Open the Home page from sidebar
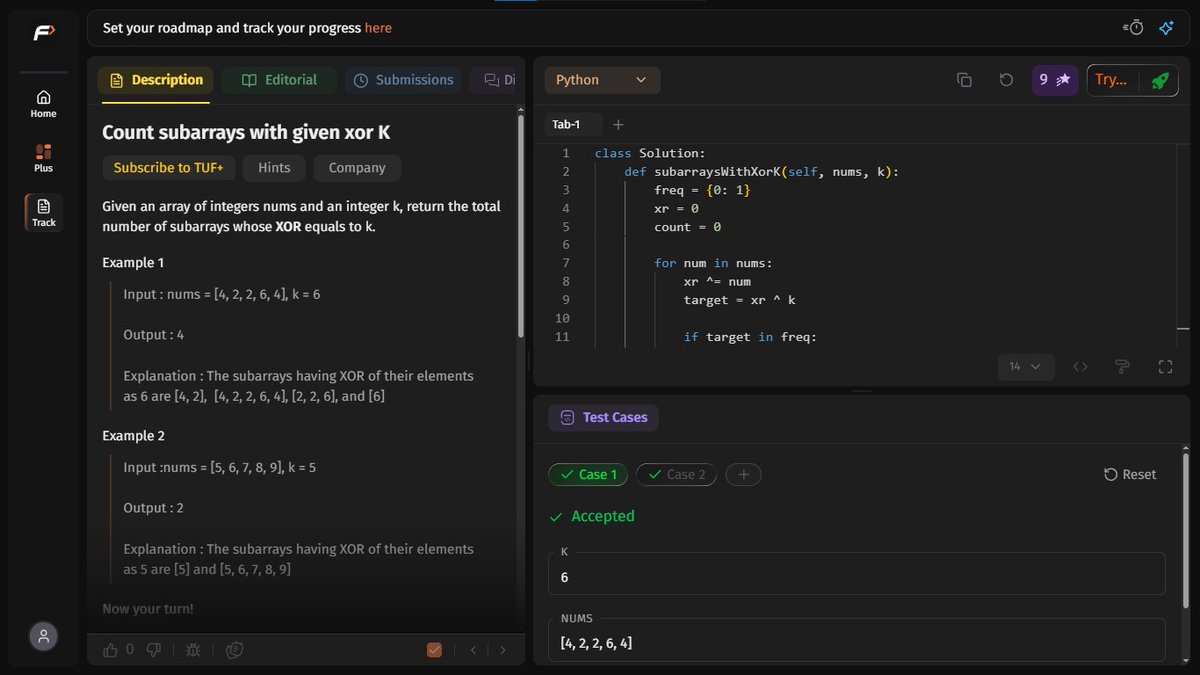The image size is (1200, 675). (43, 103)
